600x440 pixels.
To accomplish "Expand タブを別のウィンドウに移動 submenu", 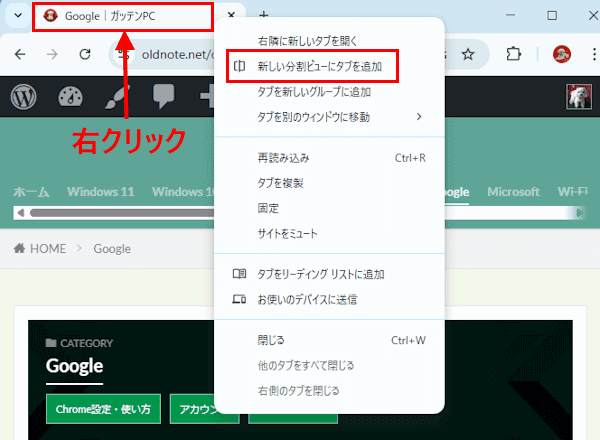I will (x=329, y=117).
